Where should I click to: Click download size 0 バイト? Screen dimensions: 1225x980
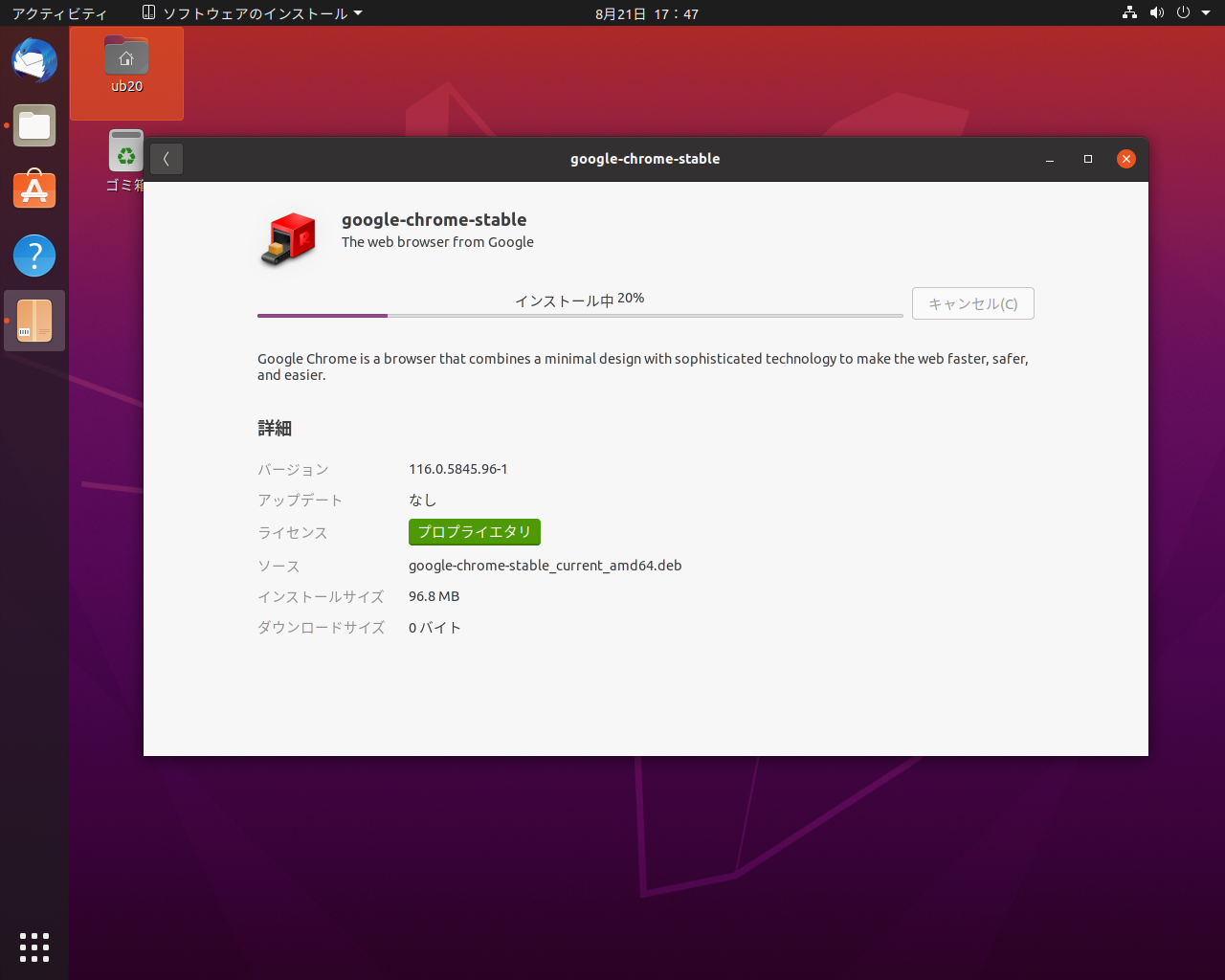(434, 628)
